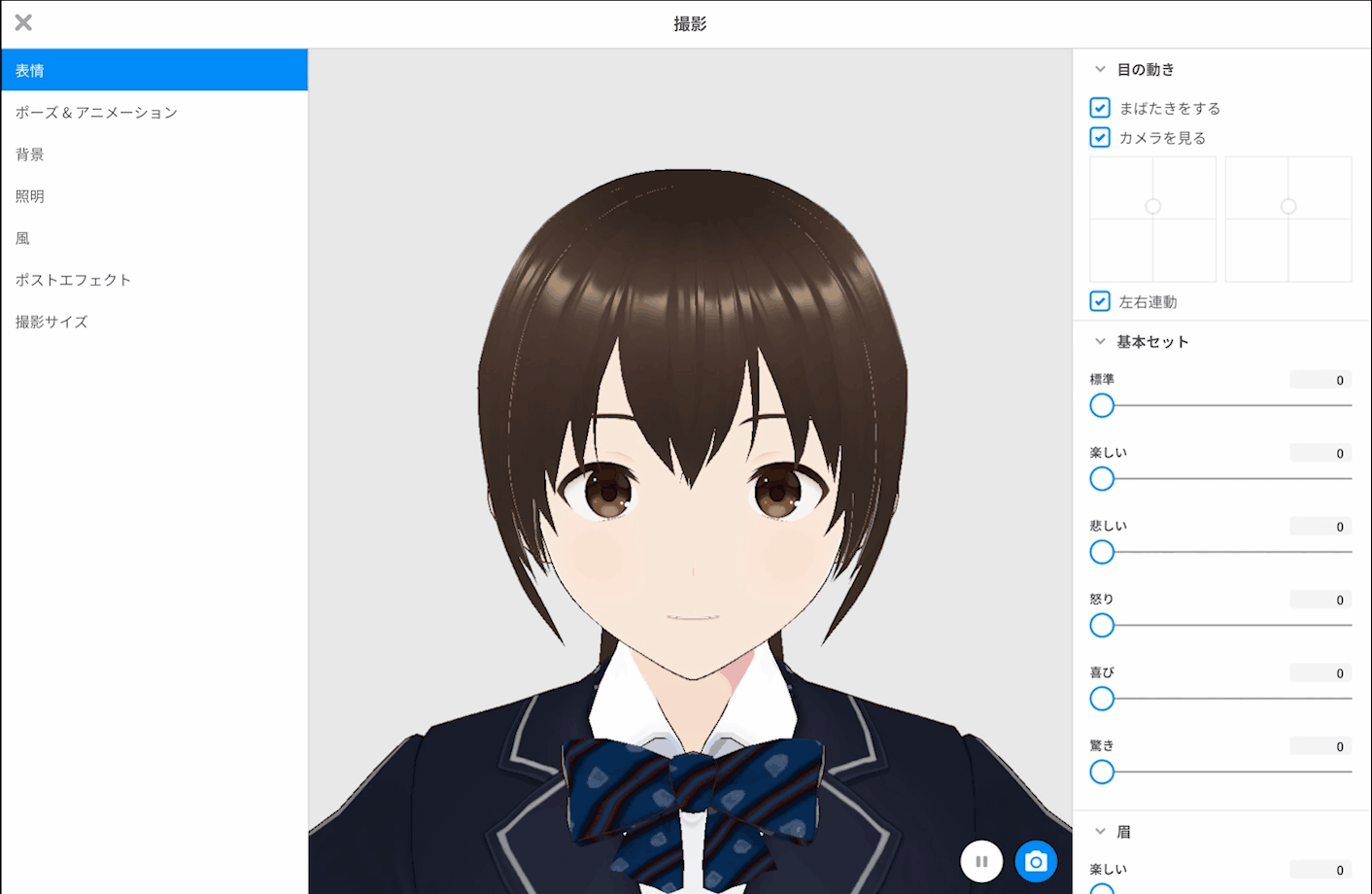Click the 怒り value field
This screenshot has height=894, width=1372.
coord(1321,600)
